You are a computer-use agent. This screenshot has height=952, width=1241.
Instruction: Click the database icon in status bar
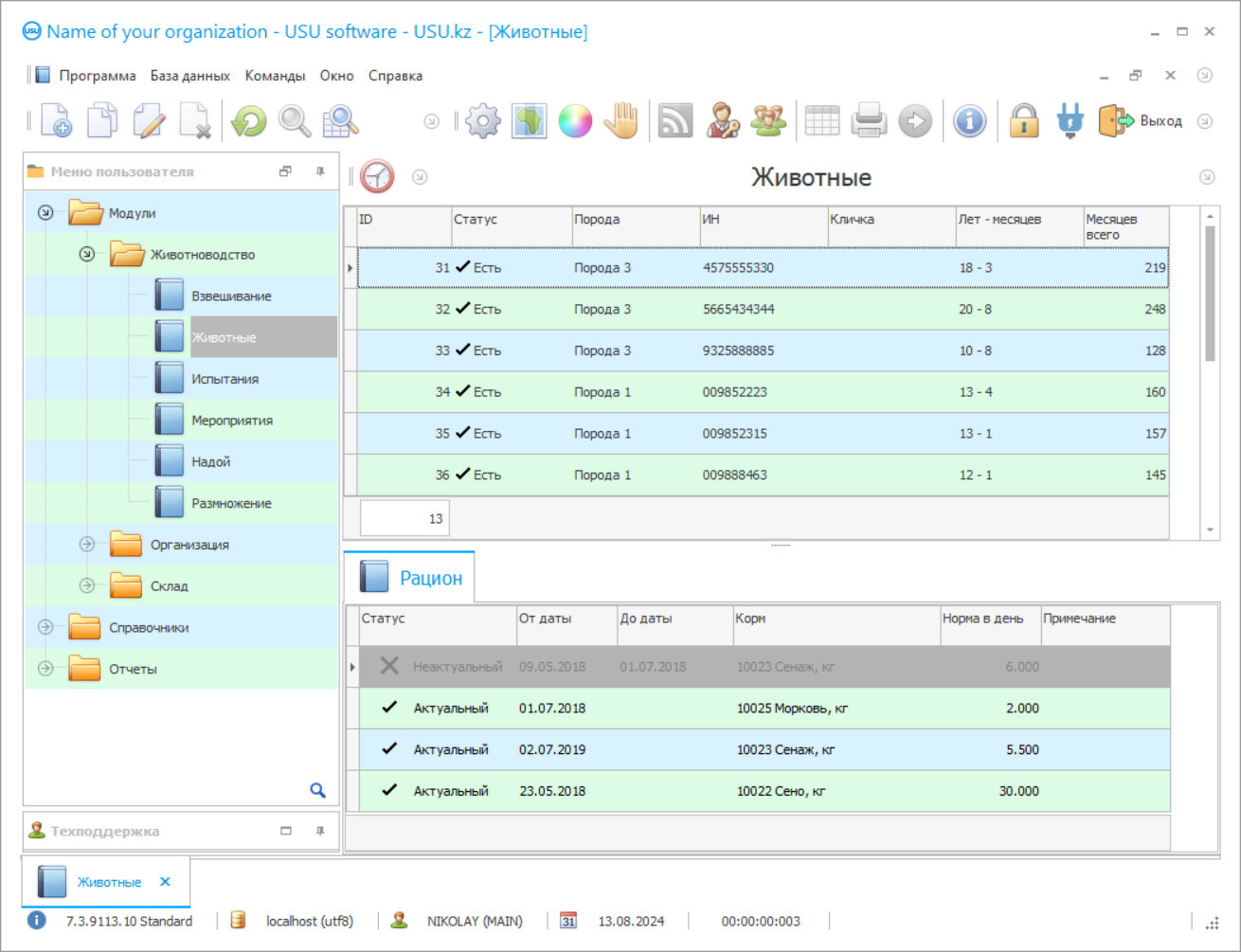click(239, 921)
